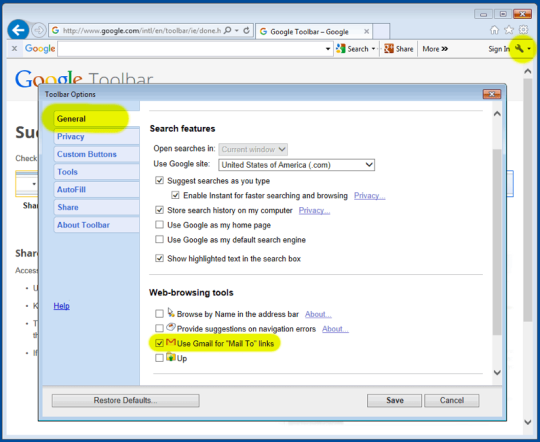Click About link for Browse by Name

pyautogui.click(x=318, y=314)
